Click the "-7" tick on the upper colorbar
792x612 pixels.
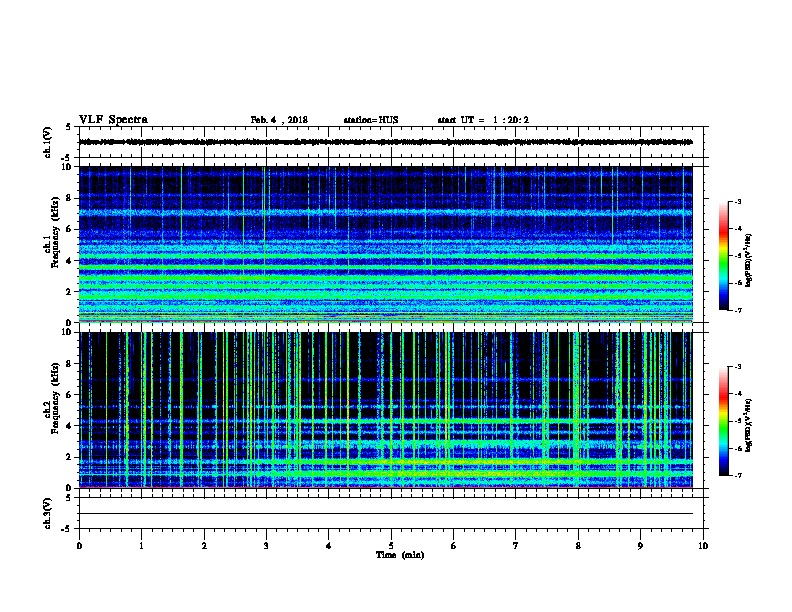tap(738, 310)
